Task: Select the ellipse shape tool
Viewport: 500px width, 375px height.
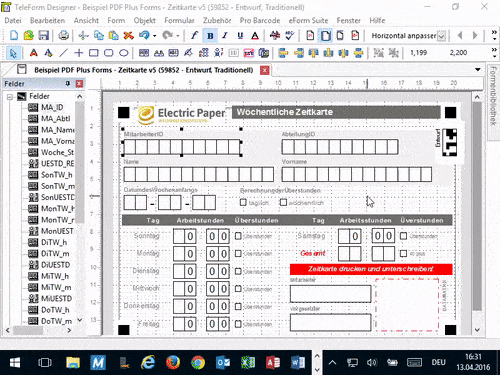Action: 124,53
